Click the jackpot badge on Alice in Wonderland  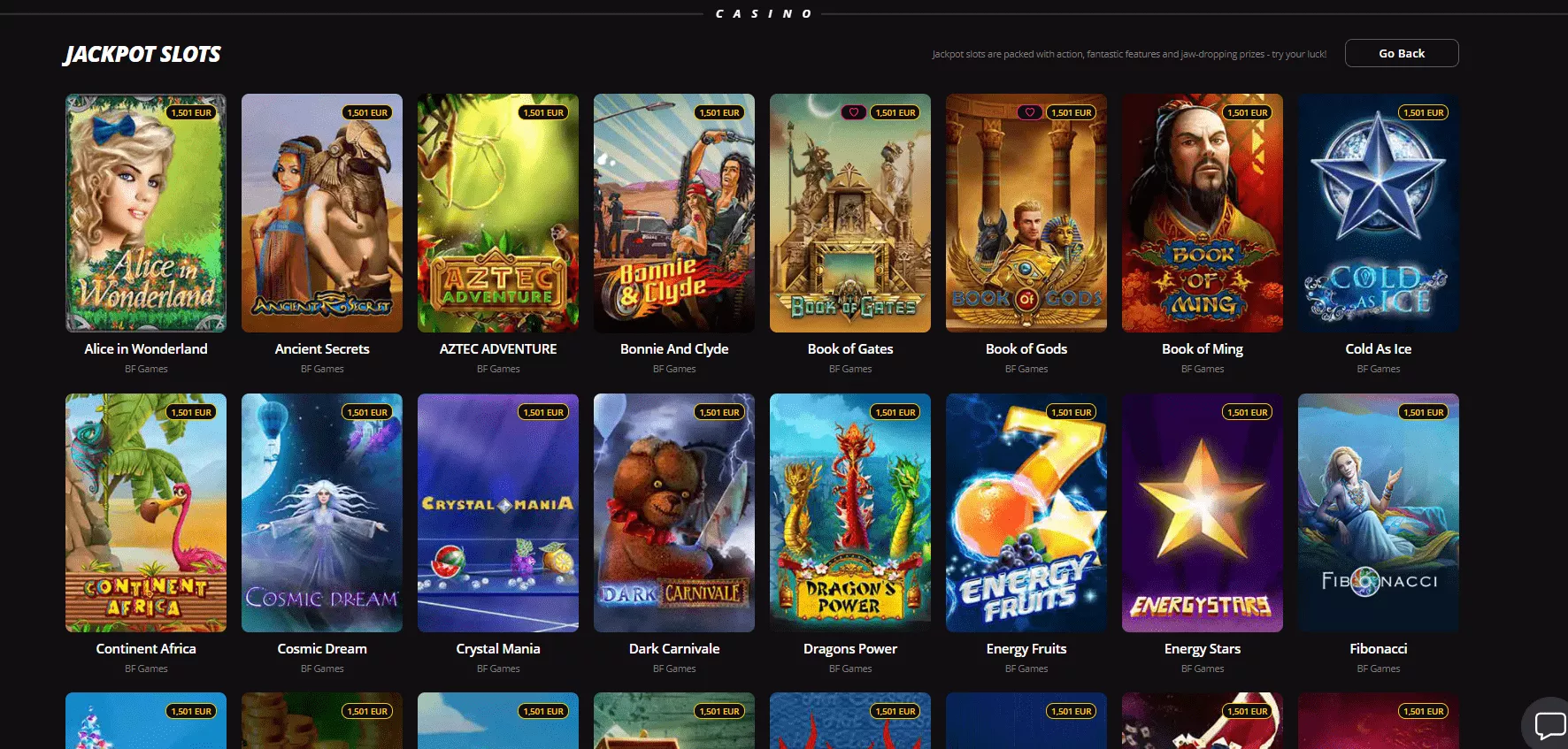click(191, 112)
